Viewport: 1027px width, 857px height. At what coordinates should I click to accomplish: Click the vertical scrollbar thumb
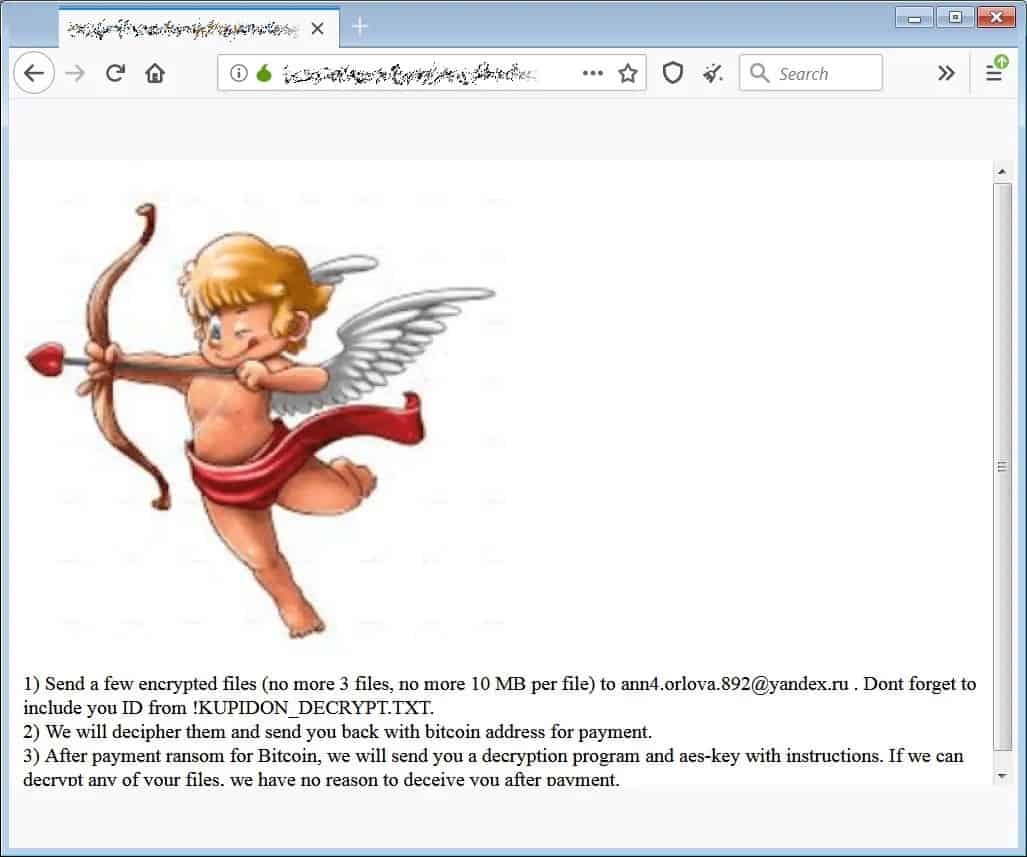coord(1001,467)
